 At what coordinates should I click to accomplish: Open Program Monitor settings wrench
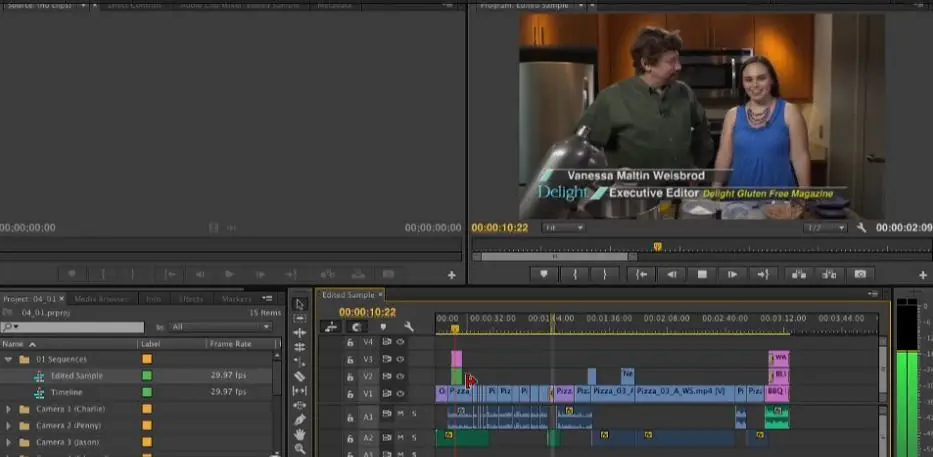[861, 228]
